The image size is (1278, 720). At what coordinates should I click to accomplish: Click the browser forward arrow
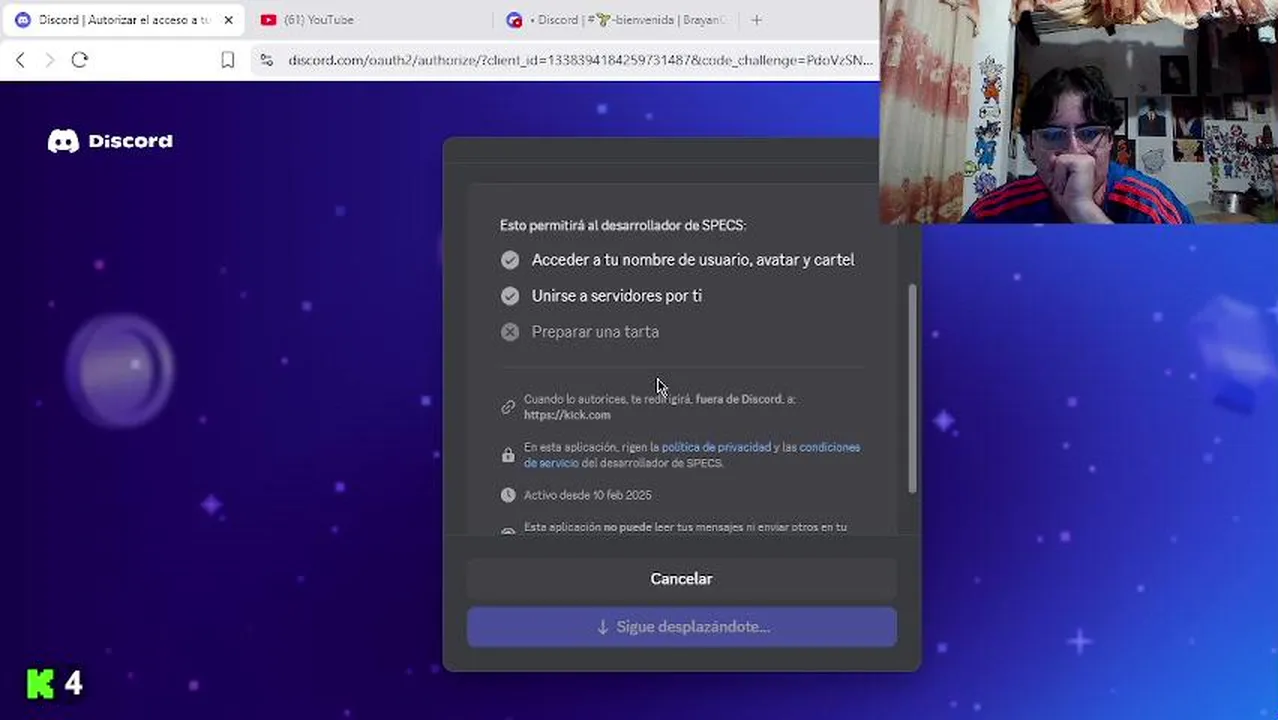(49, 60)
